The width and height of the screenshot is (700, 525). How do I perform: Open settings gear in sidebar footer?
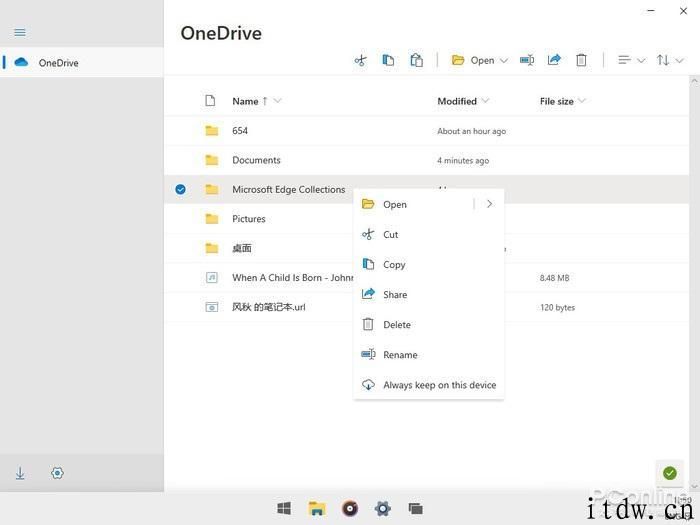point(57,473)
